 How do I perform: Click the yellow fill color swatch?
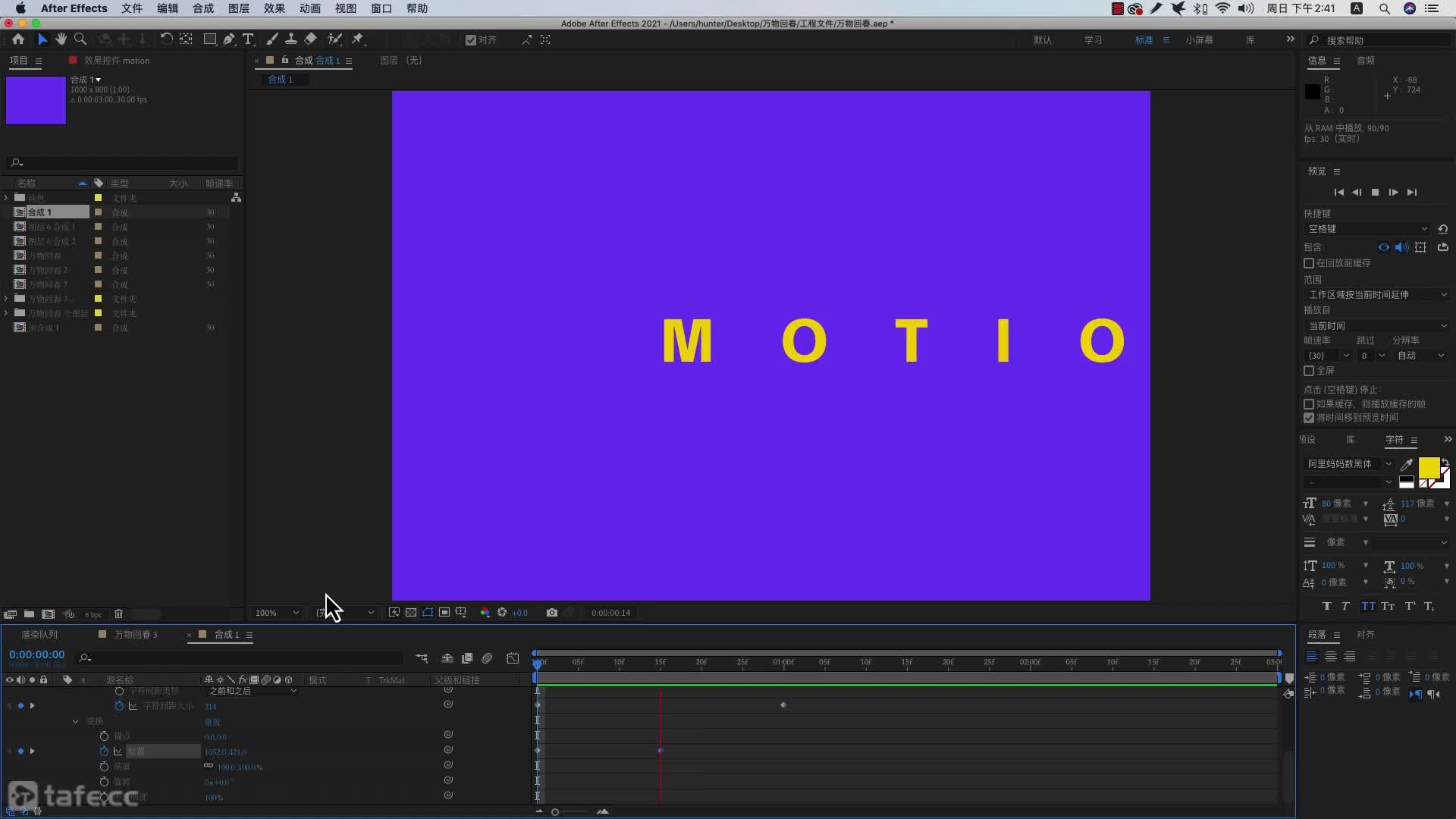[x=1428, y=466]
